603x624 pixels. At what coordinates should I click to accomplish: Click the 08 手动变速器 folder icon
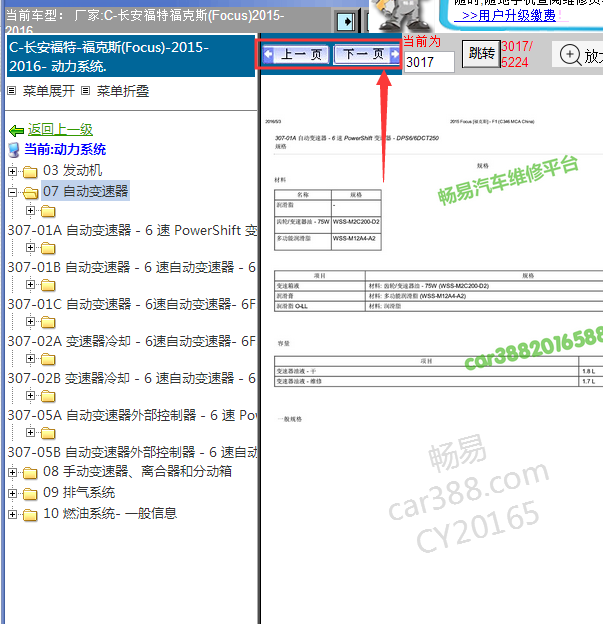pyautogui.click(x=30, y=473)
